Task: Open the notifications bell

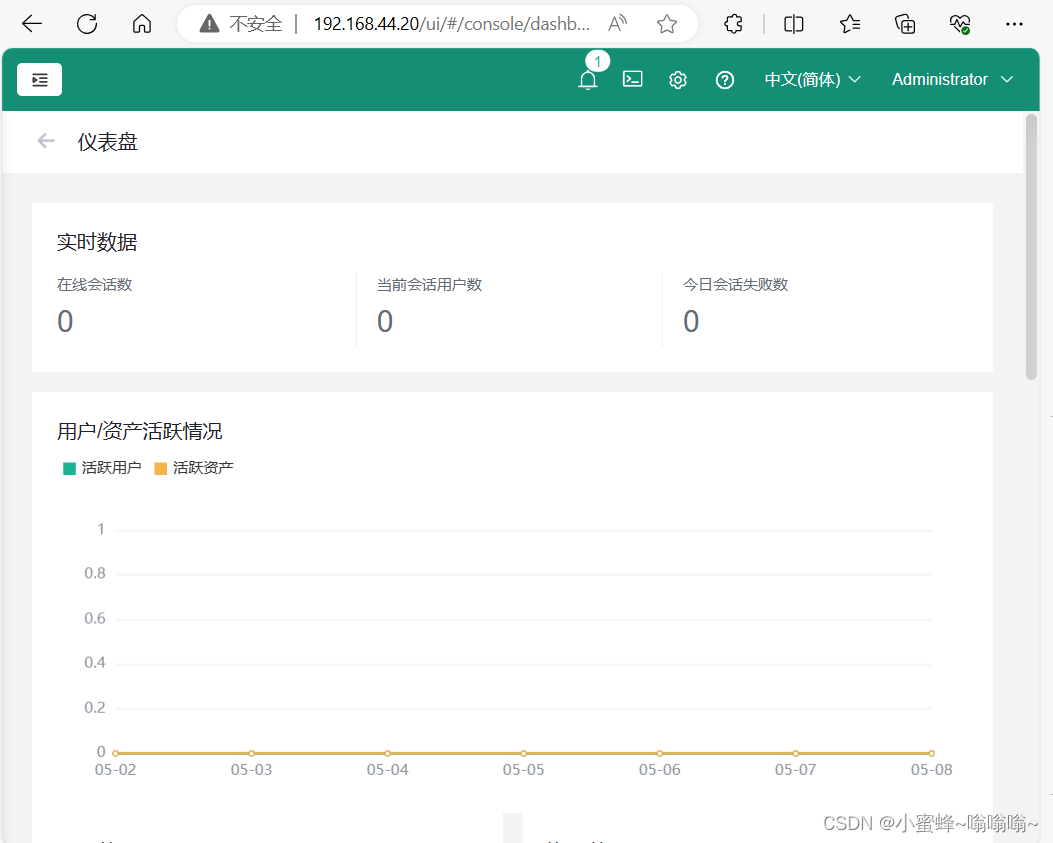Action: 588,80
